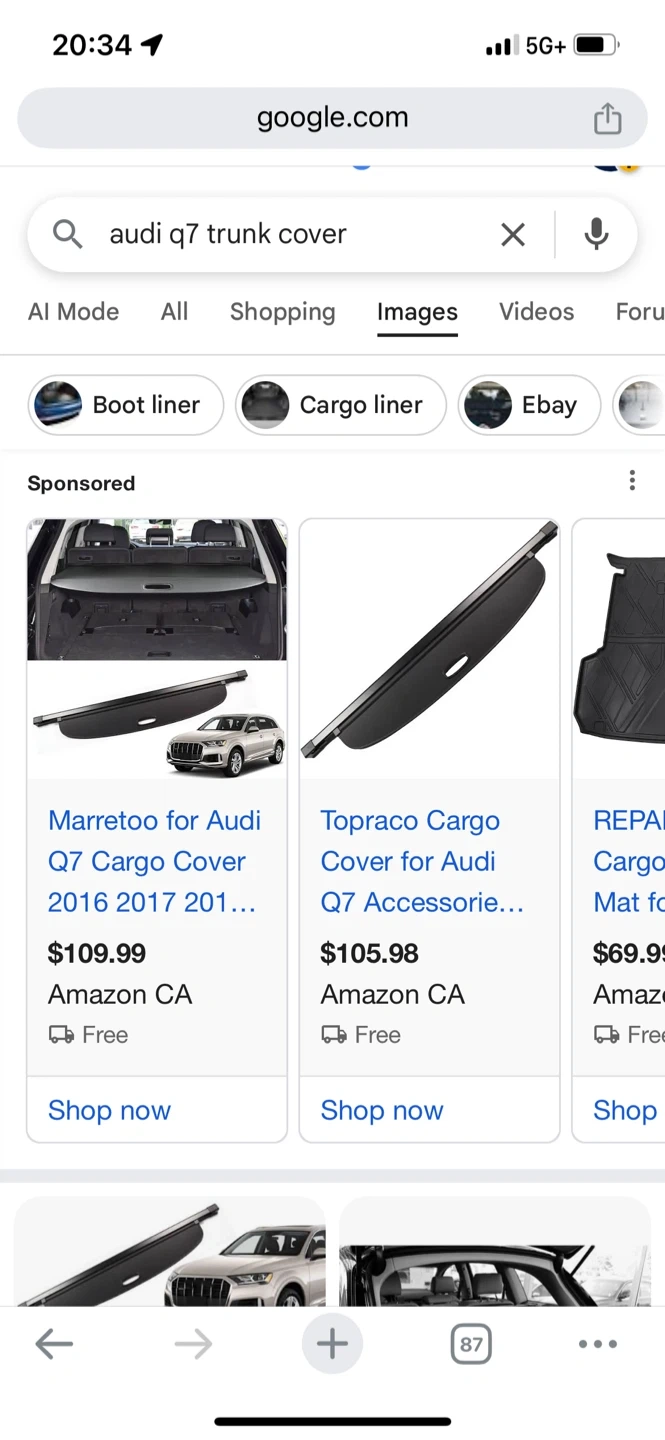Tap the microphone voice search icon

point(596,234)
